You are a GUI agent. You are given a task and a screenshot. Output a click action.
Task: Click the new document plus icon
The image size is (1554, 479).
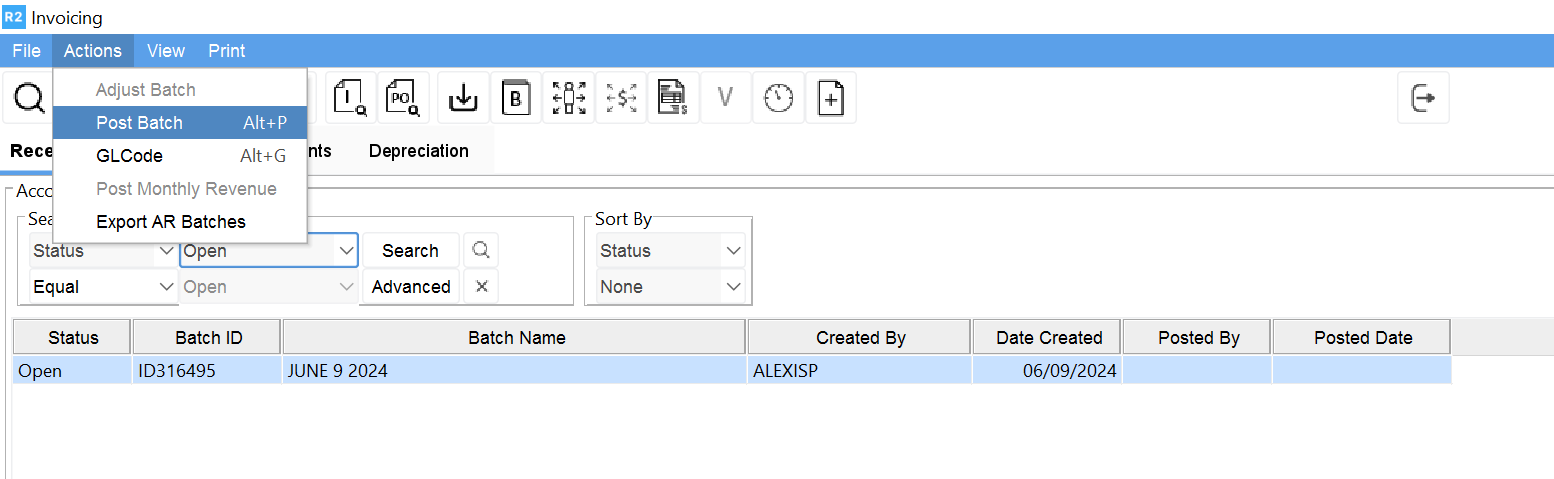point(831,98)
